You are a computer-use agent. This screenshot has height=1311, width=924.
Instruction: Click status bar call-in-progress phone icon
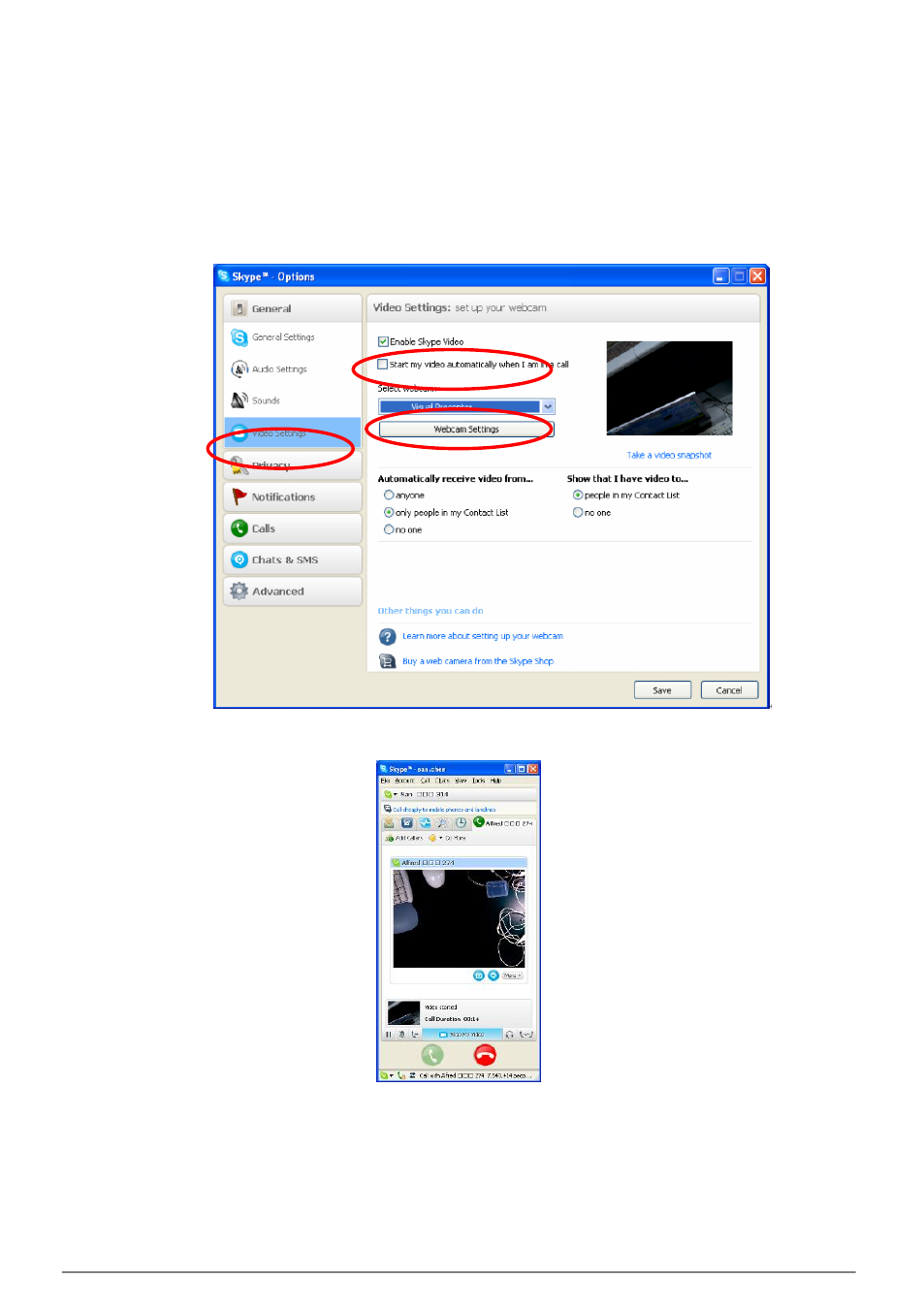[401, 1075]
